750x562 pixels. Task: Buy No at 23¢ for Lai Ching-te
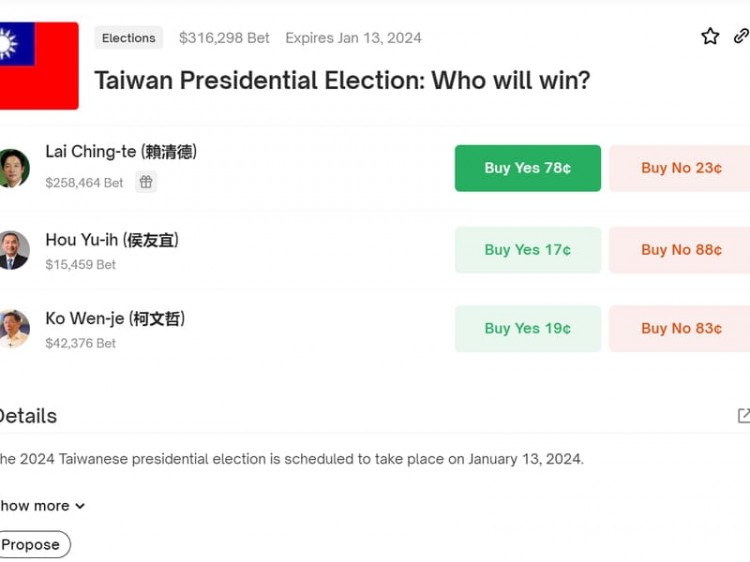[680, 168]
